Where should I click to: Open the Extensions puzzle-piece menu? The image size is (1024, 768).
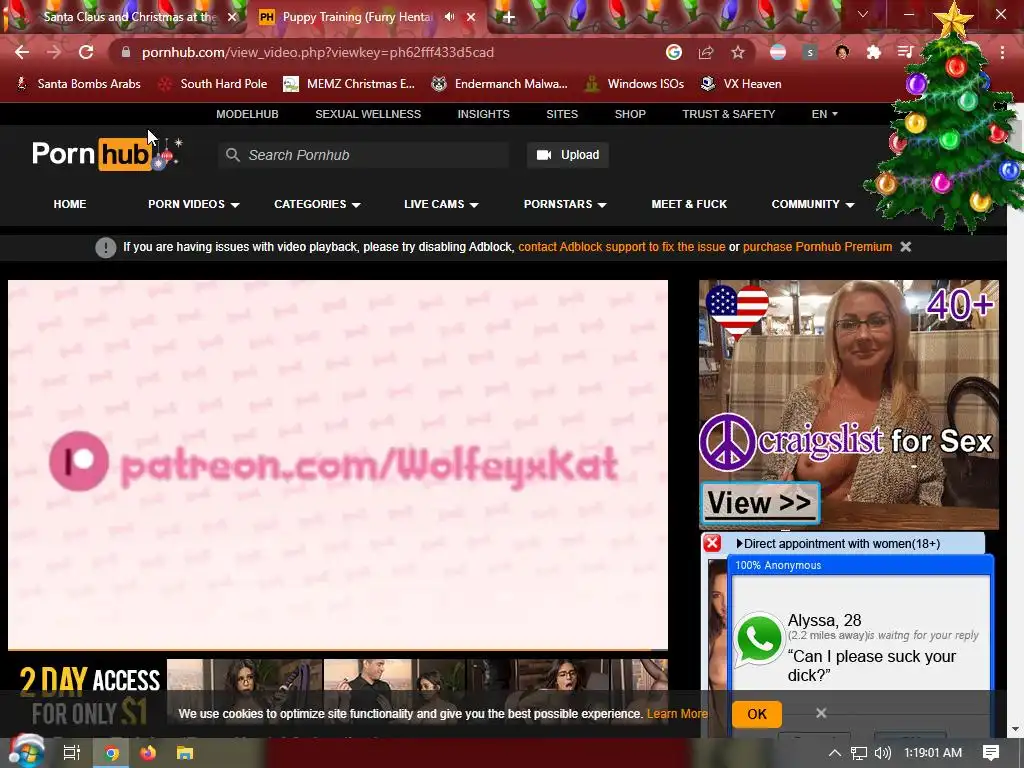point(874,52)
